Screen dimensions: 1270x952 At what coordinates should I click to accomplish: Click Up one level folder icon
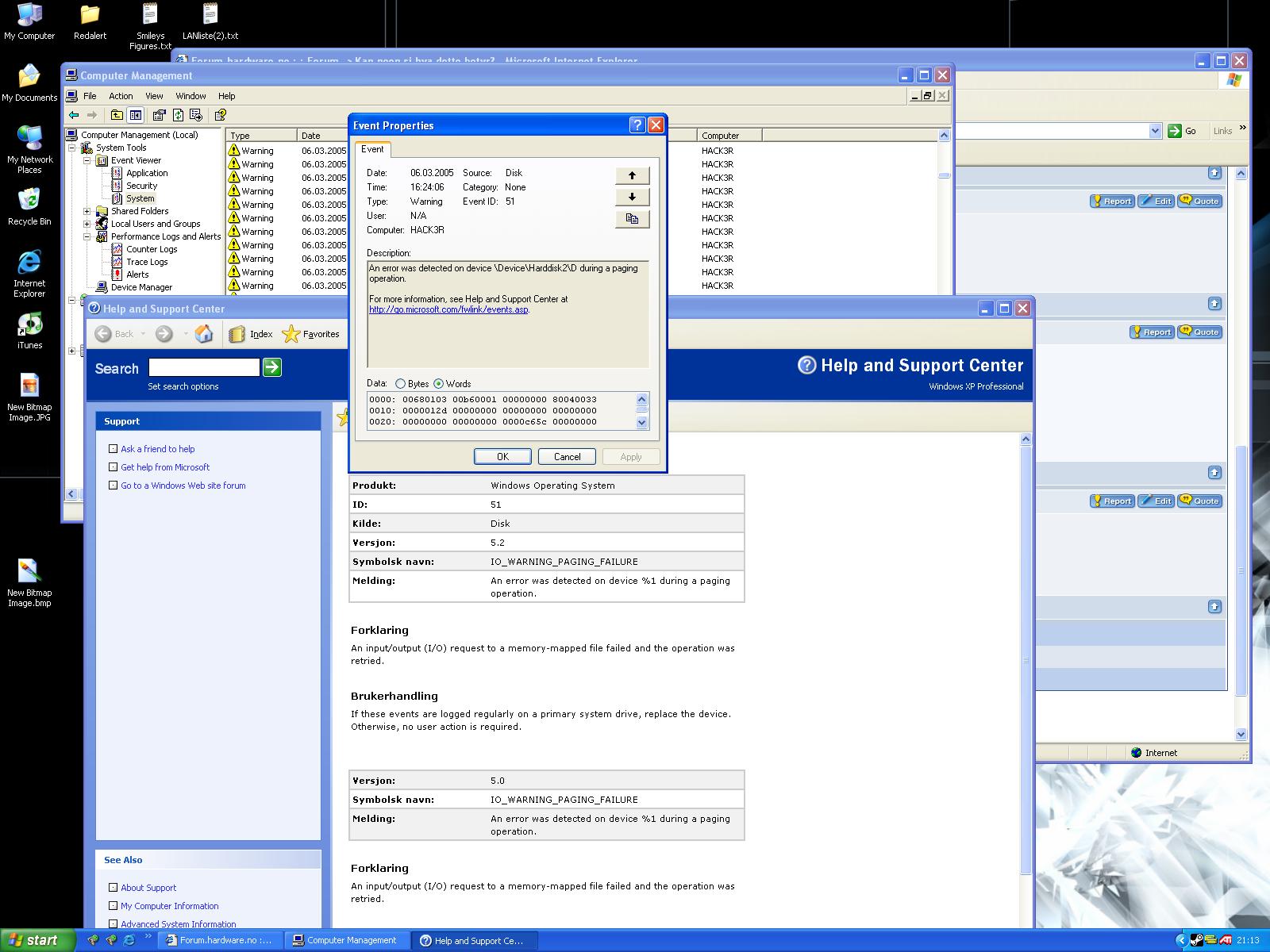[x=117, y=115]
